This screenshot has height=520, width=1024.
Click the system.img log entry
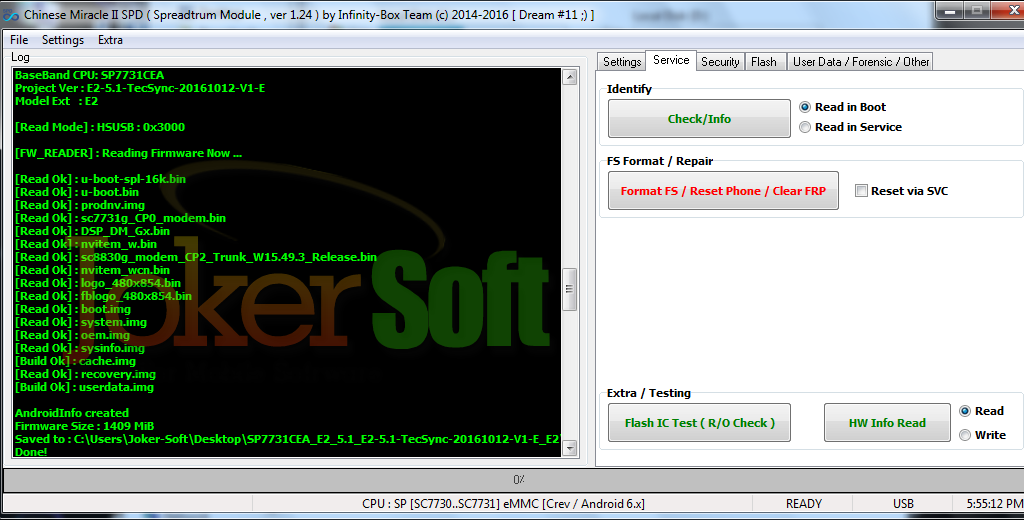80,323
